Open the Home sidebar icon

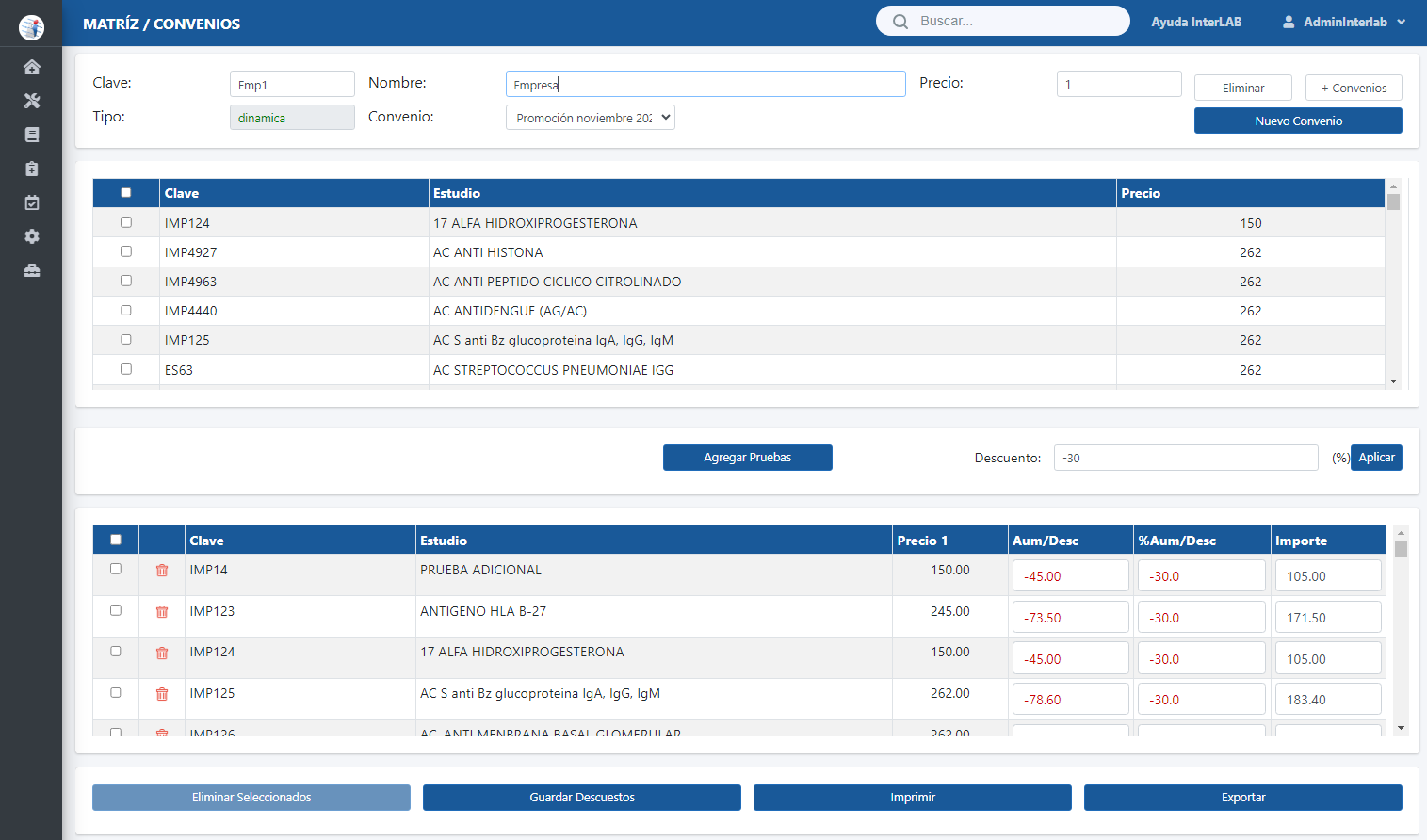[x=32, y=67]
